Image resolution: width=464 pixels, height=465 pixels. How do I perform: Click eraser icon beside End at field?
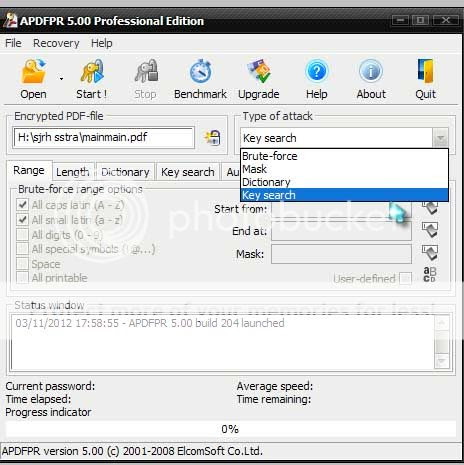(x=430, y=230)
